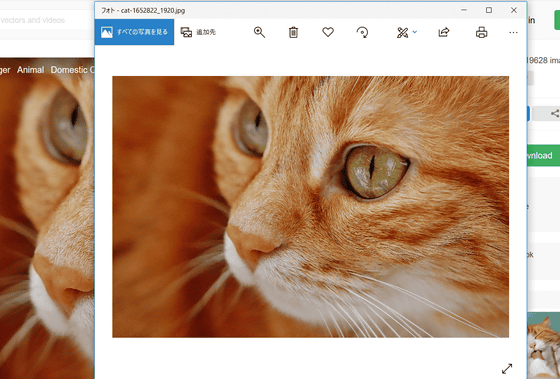The height and width of the screenshot is (379, 560).
Task: Click the green Download button on the webpage
Action: (543, 155)
